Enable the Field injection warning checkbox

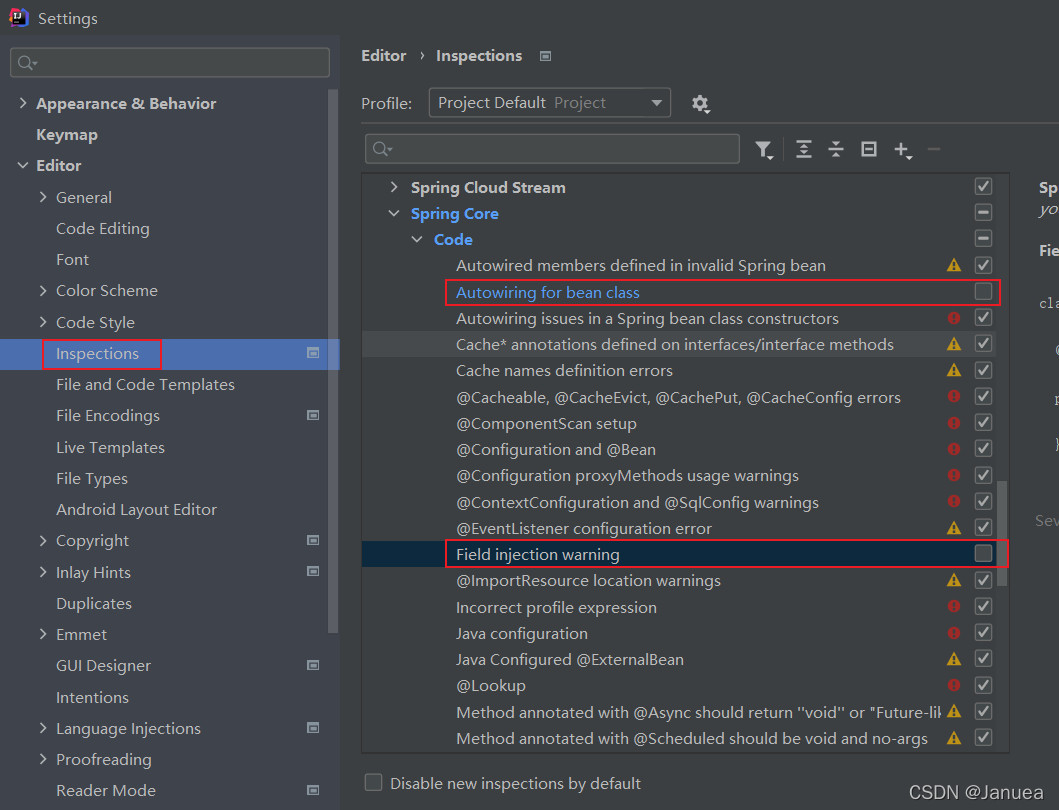[x=983, y=553]
